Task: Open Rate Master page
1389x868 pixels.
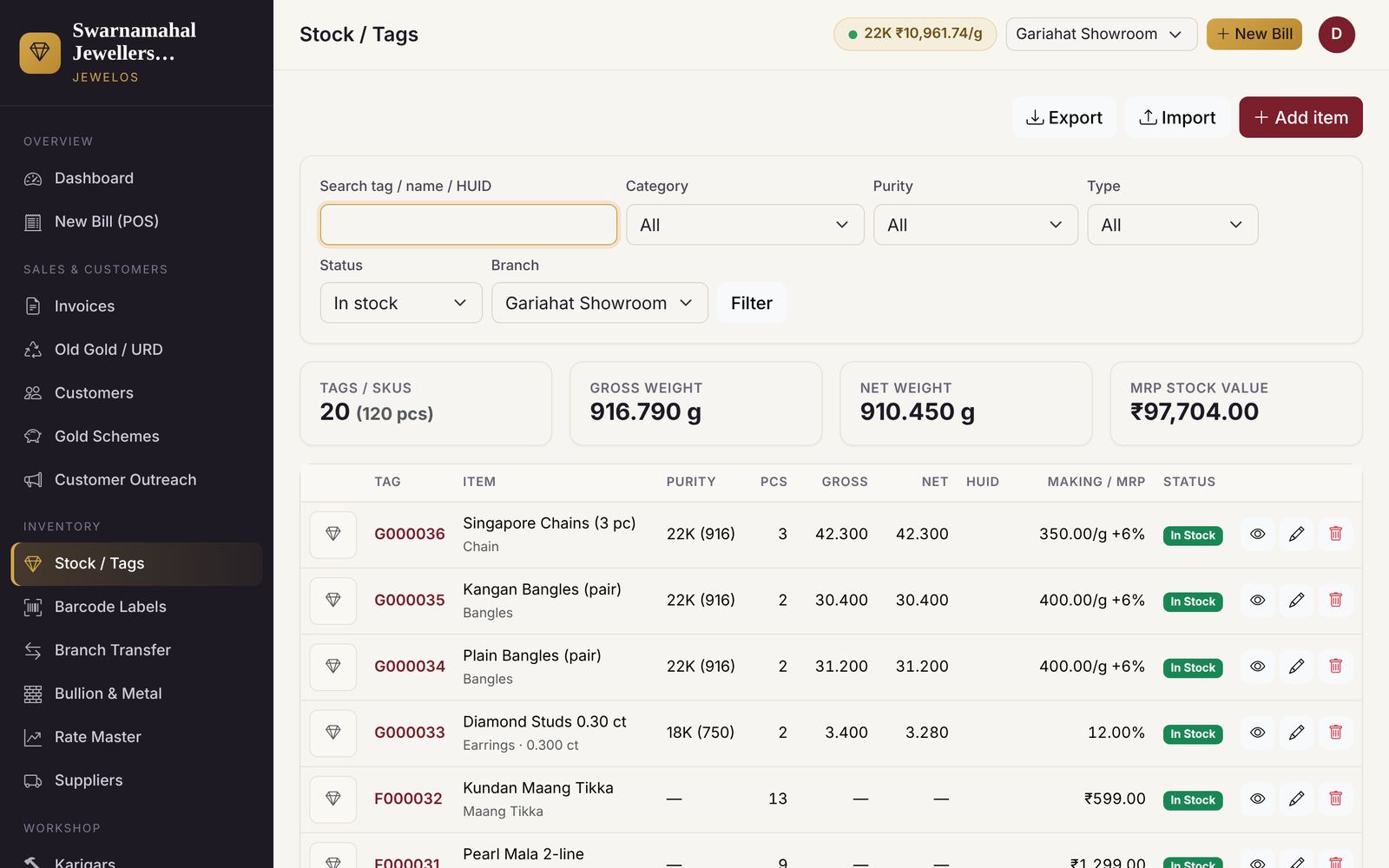Action: pyautogui.click(x=136, y=737)
